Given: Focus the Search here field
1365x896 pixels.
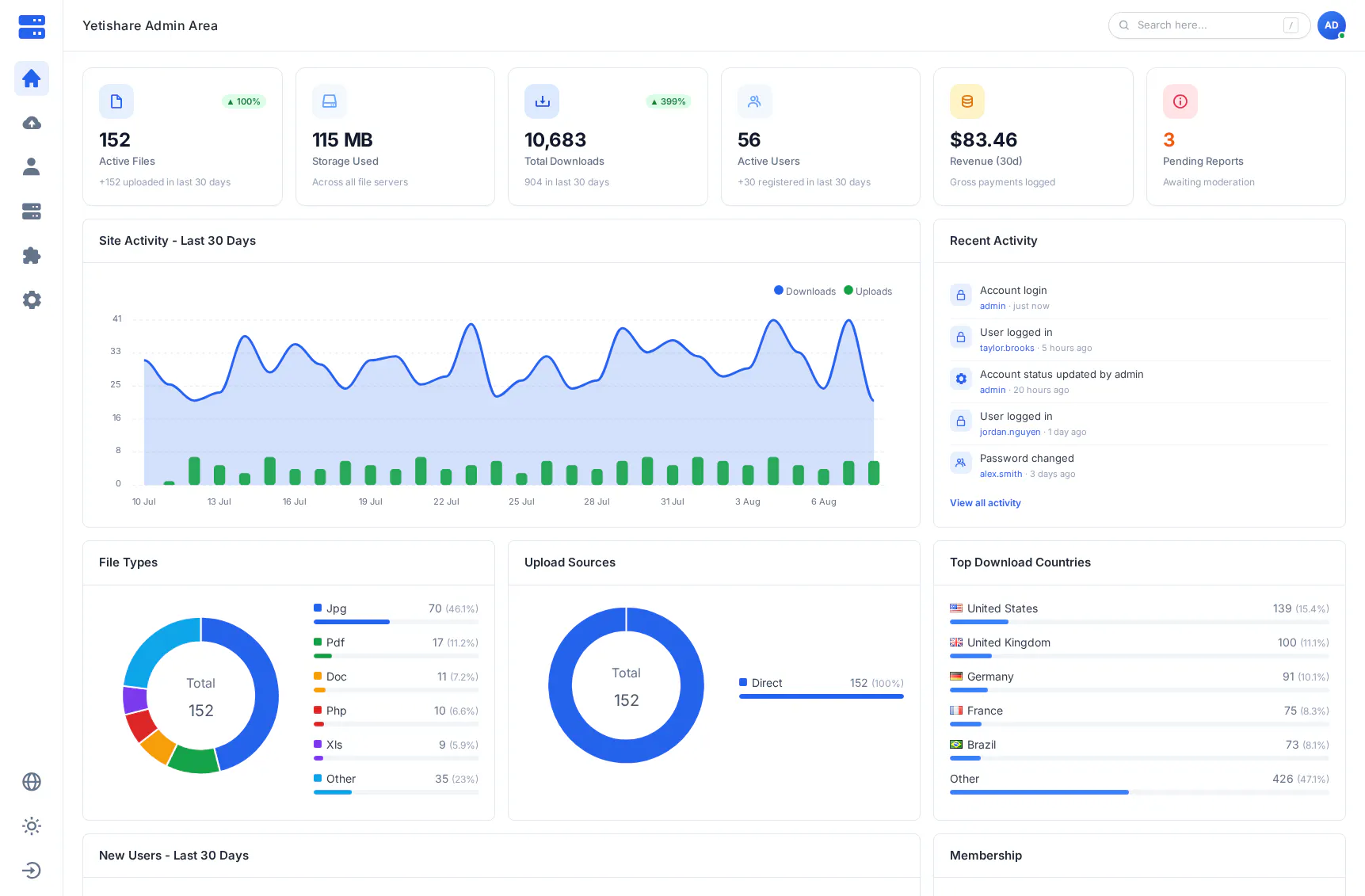Looking at the screenshot, I should click(x=1209, y=25).
